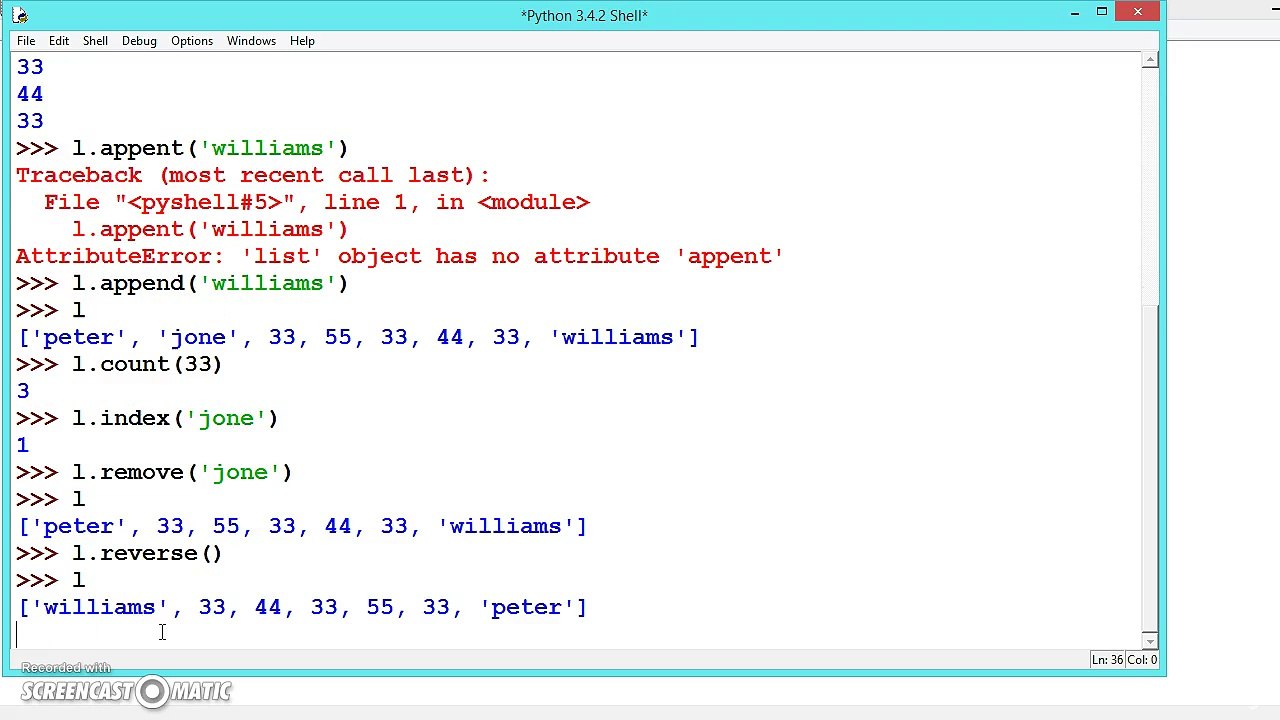The height and width of the screenshot is (720, 1280).
Task: Click the l.append('williams') command line
Action: 181,283
